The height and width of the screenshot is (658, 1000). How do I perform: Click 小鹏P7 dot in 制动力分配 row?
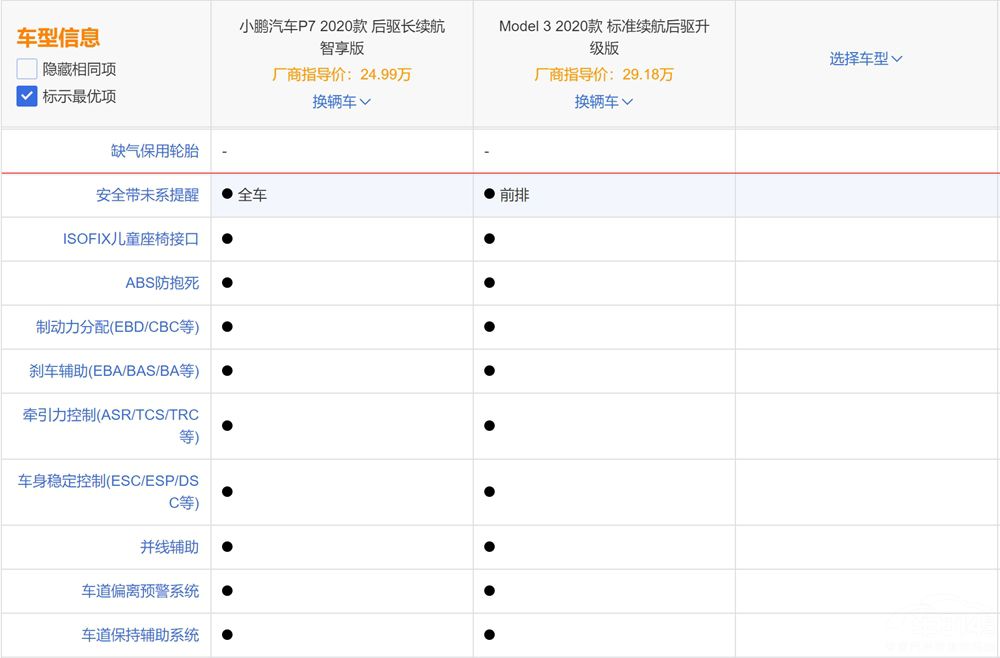[227, 326]
